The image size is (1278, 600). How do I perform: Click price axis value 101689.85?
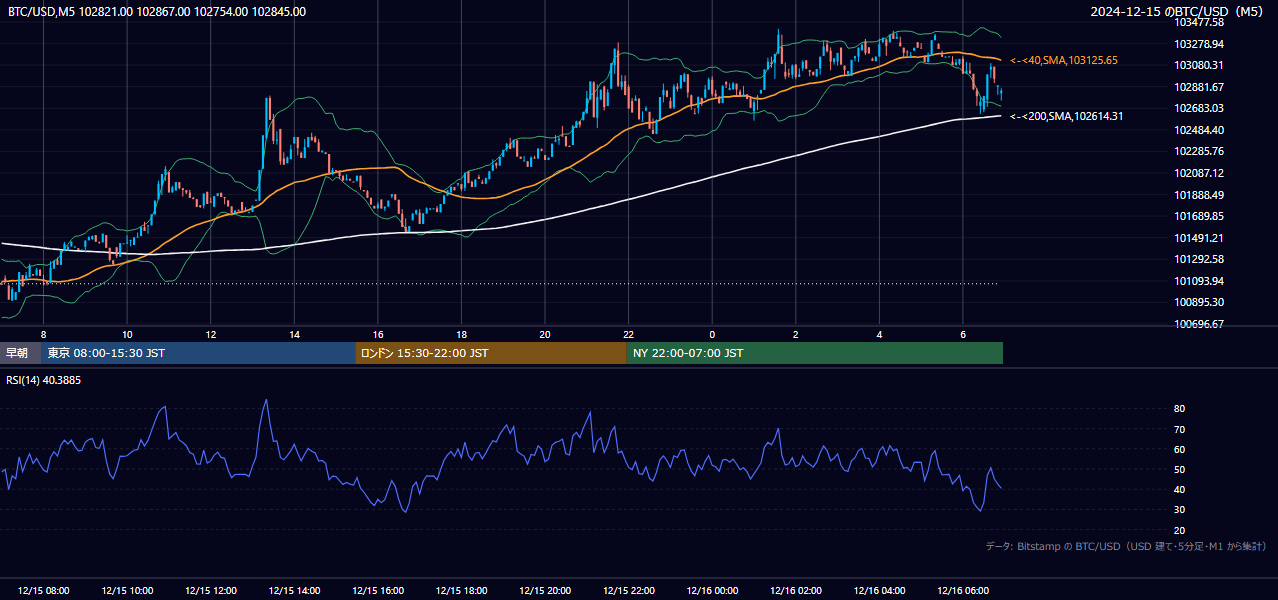(1199, 216)
